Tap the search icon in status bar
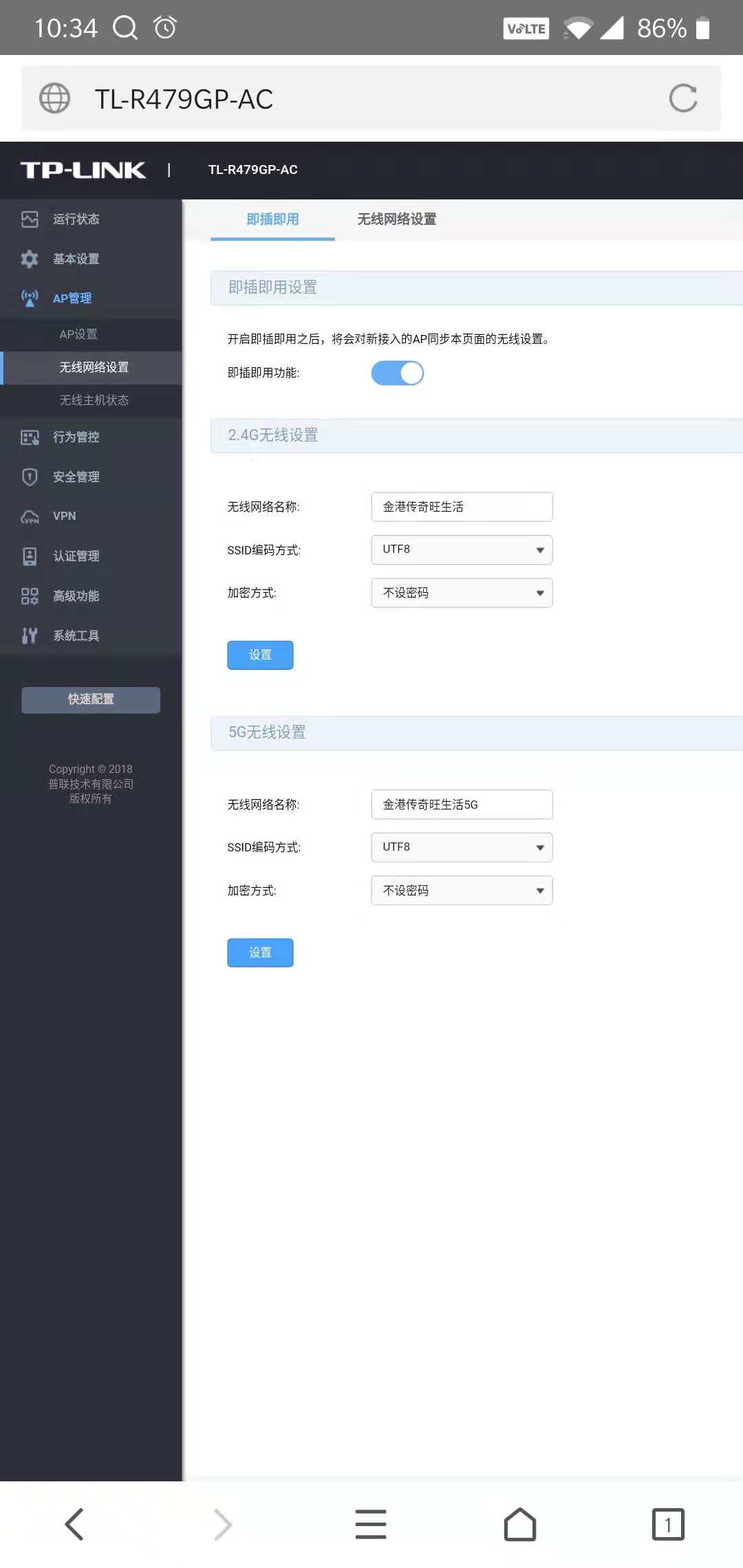This screenshot has width=743, height=1568. pos(125,28)
